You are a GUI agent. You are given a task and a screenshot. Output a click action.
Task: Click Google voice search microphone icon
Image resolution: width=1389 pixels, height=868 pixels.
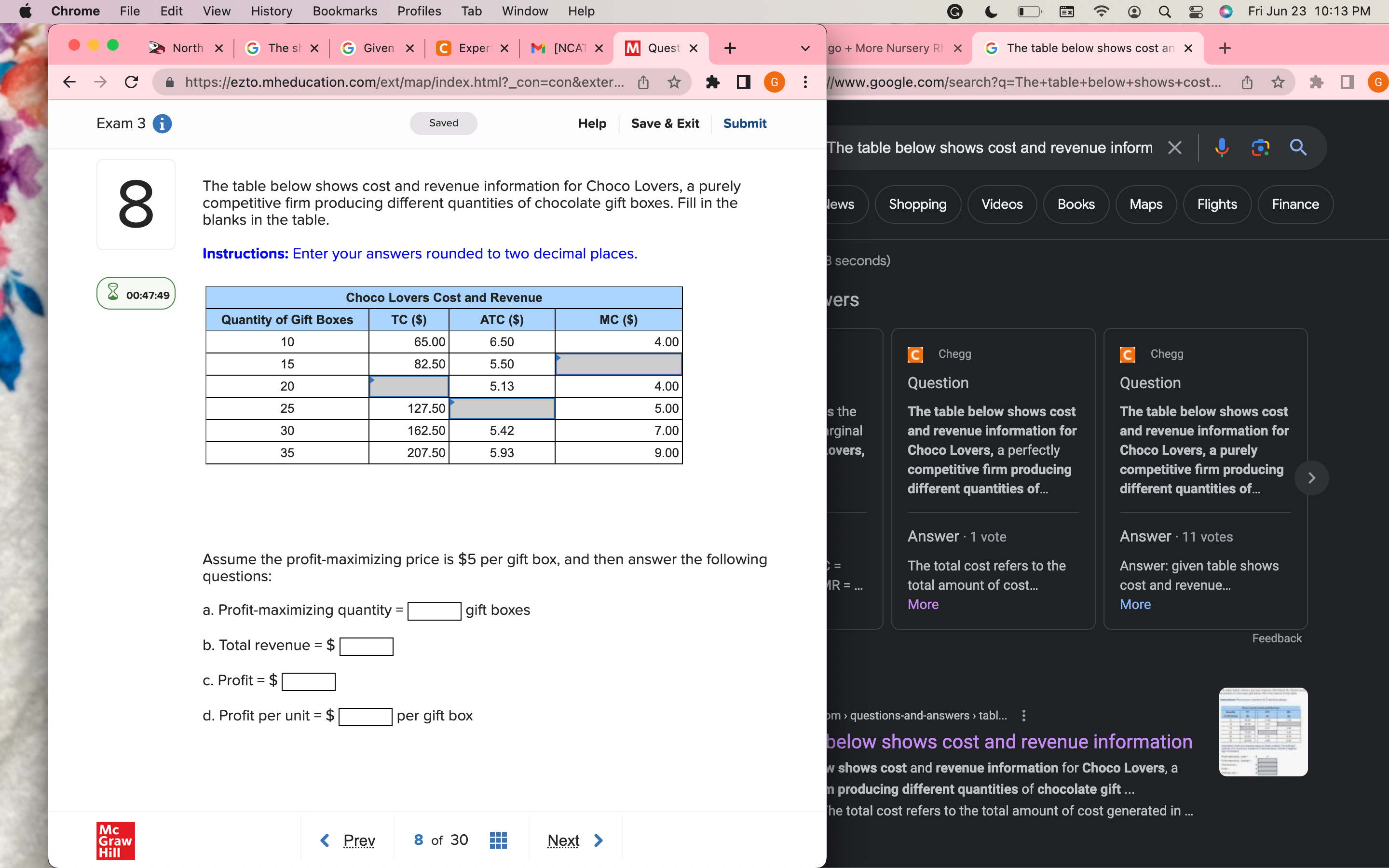pyautogui.click(x=1221, y=148)
